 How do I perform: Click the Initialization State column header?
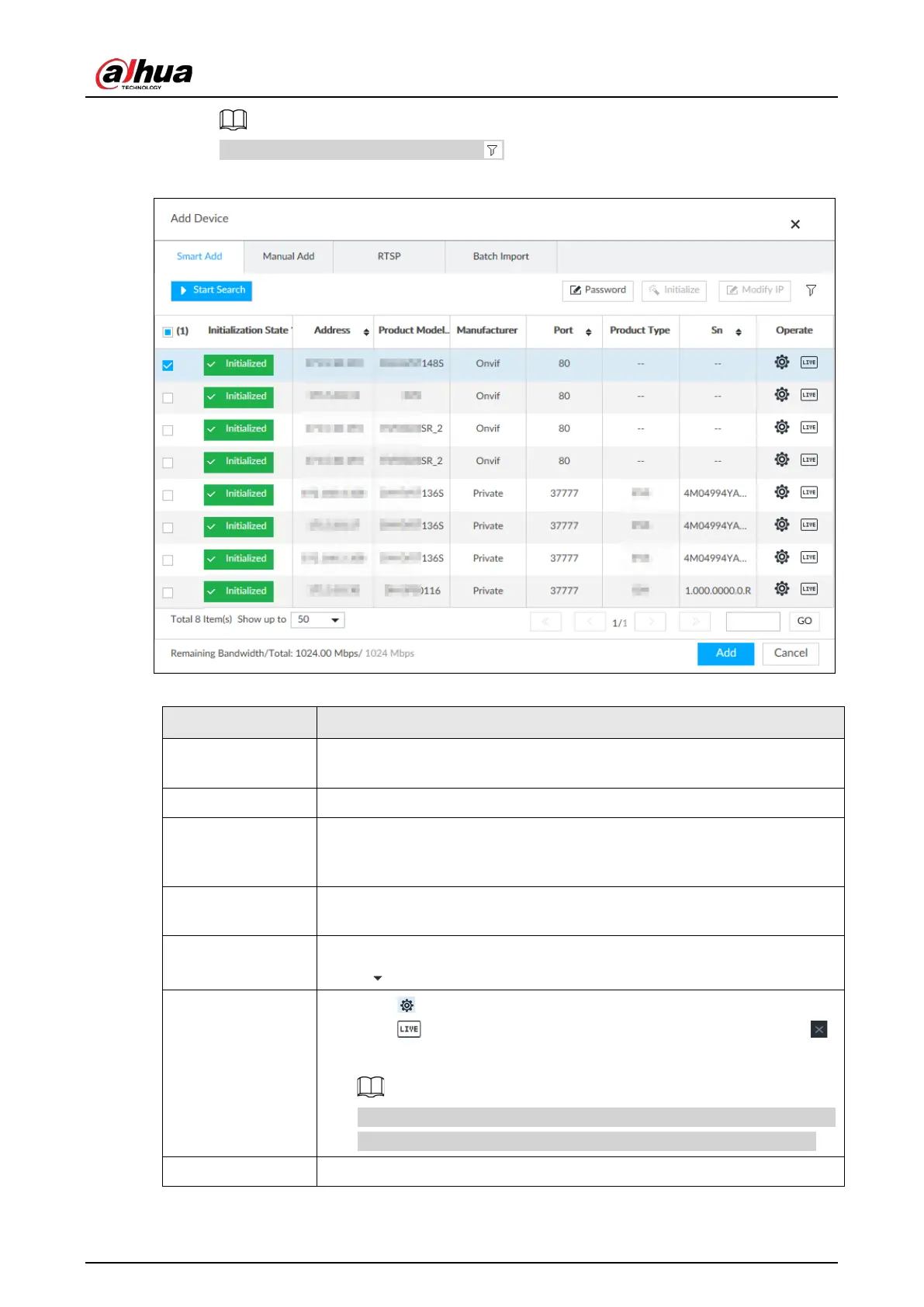tap(248, 331)
